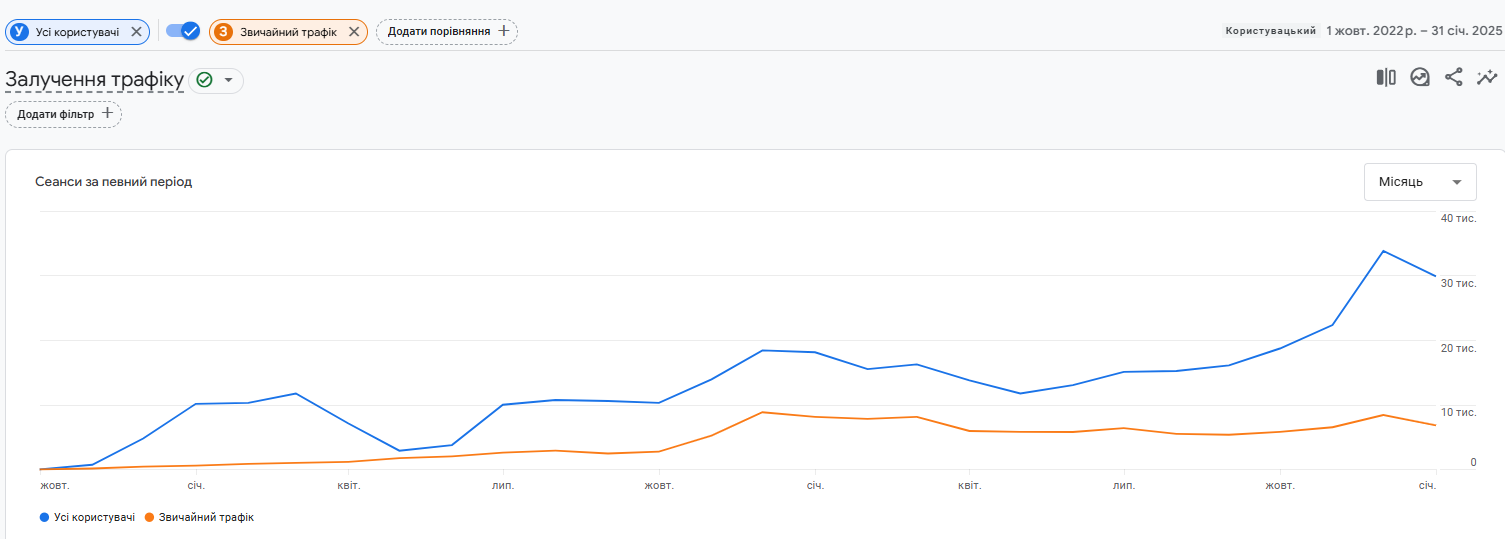
Task: Toggle 'Звичайний трафік' series in chart legend
Action: point(205,517)
